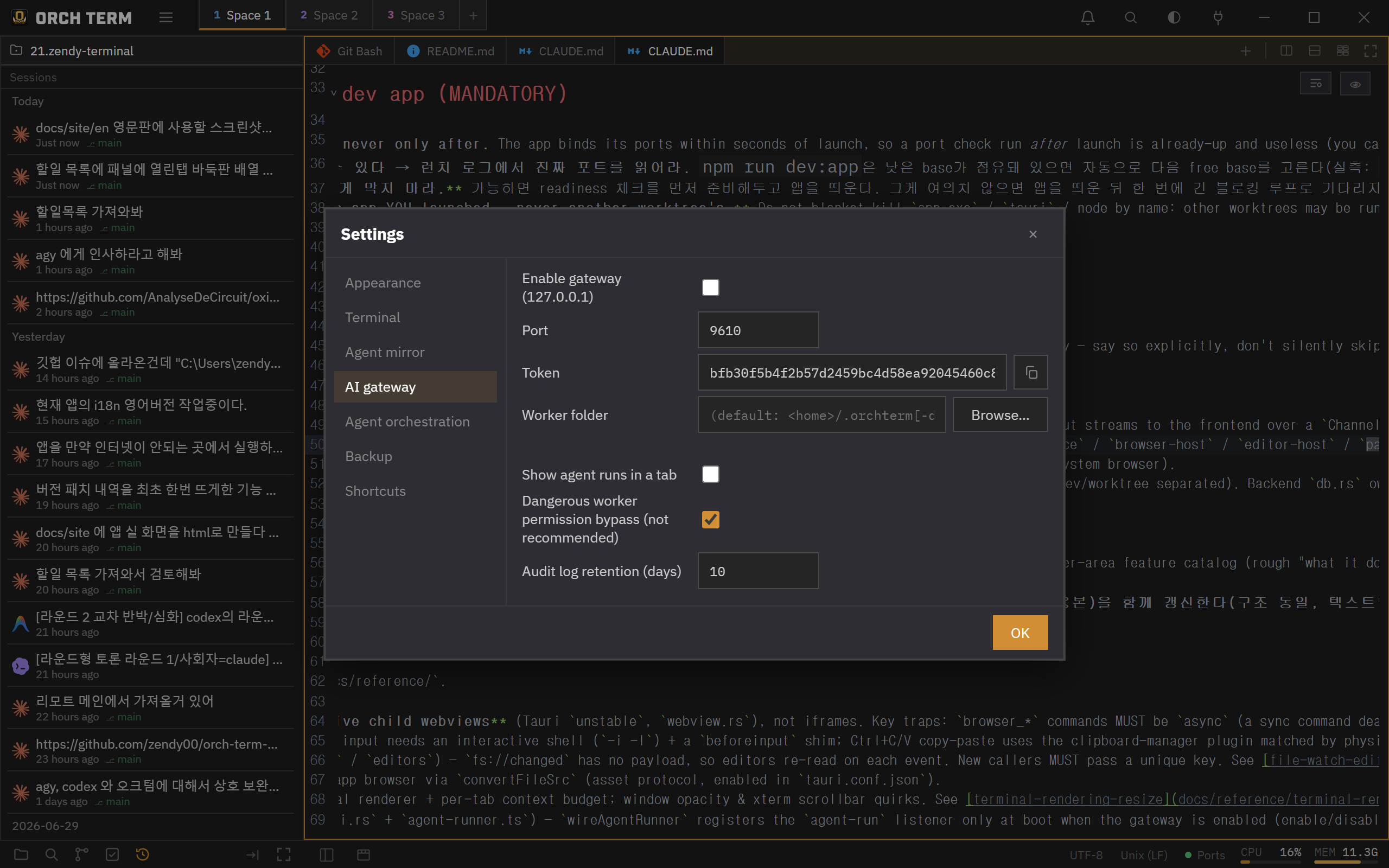Open the file explorer folder icon in the bottom bar

(x=21, y=854)
